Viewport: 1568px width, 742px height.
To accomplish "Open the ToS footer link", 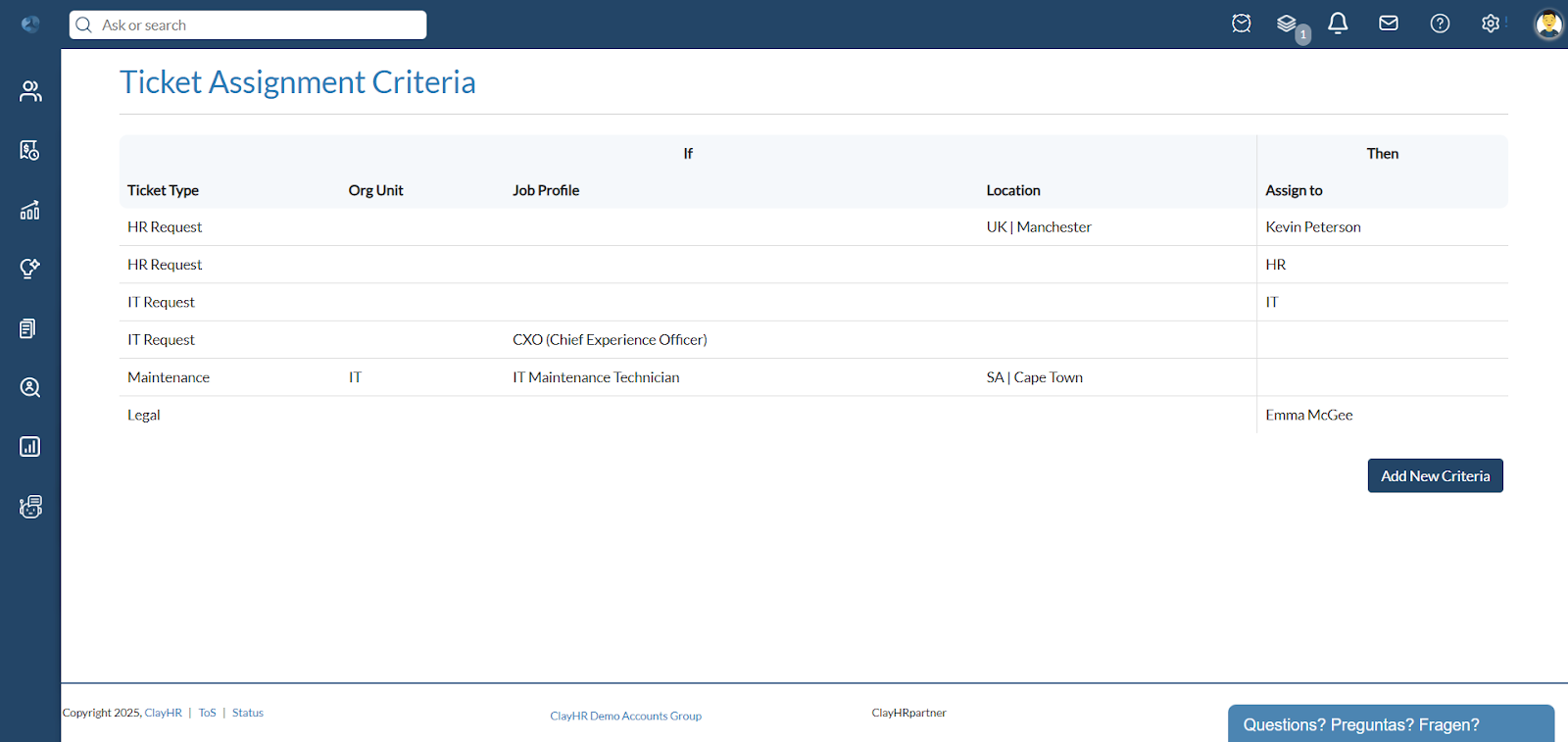I will [x=207, y=713].
